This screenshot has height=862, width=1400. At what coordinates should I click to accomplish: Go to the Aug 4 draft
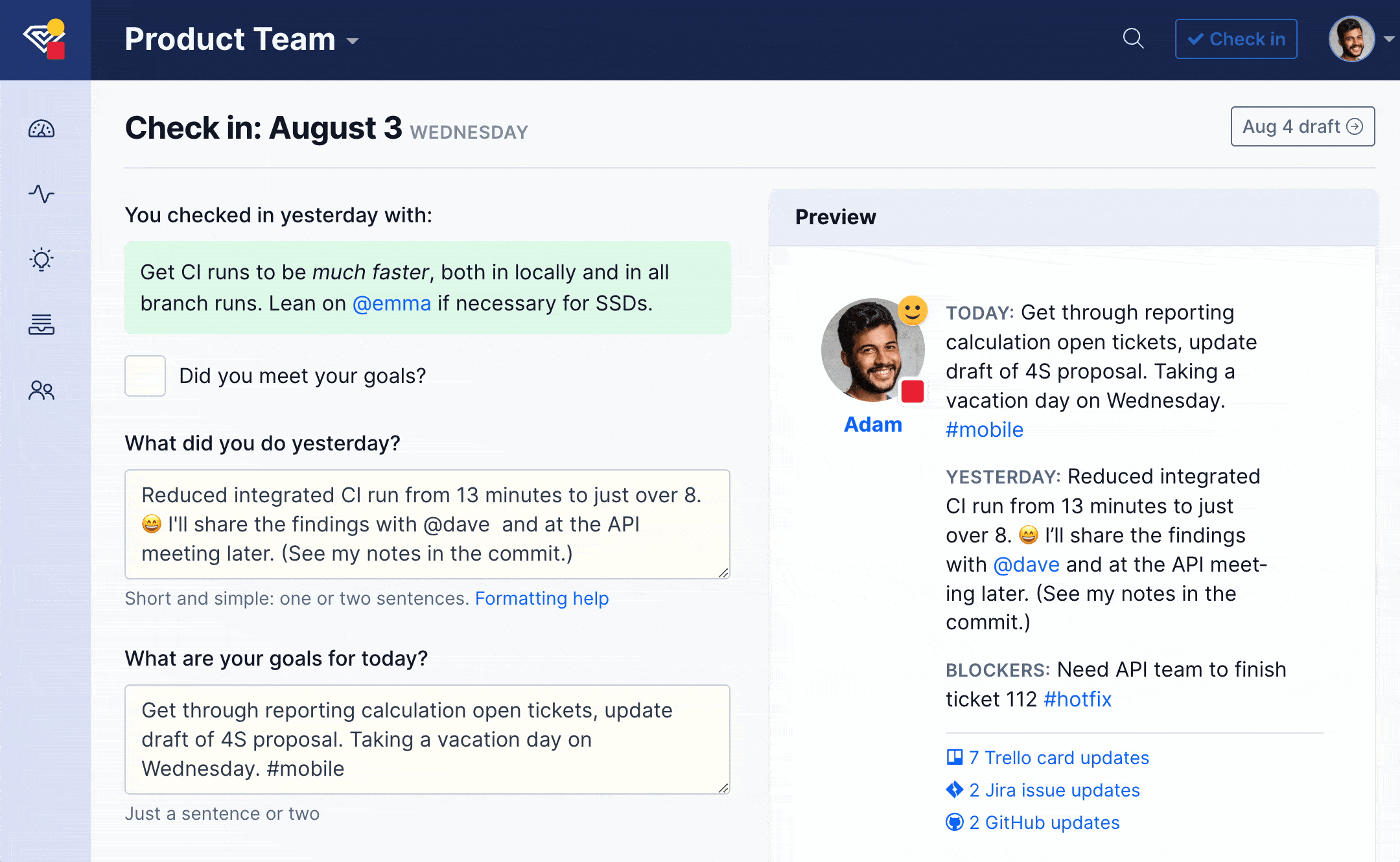coord(1302,126)
